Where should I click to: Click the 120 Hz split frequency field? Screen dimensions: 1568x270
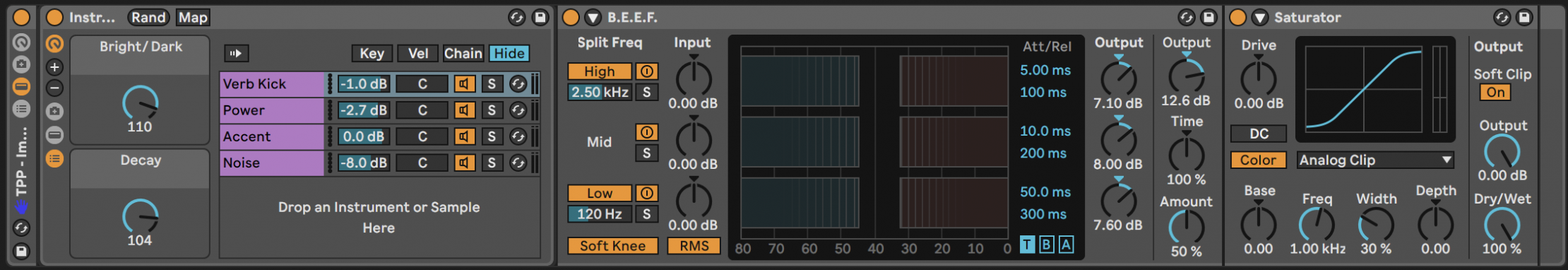click(599, 213)
